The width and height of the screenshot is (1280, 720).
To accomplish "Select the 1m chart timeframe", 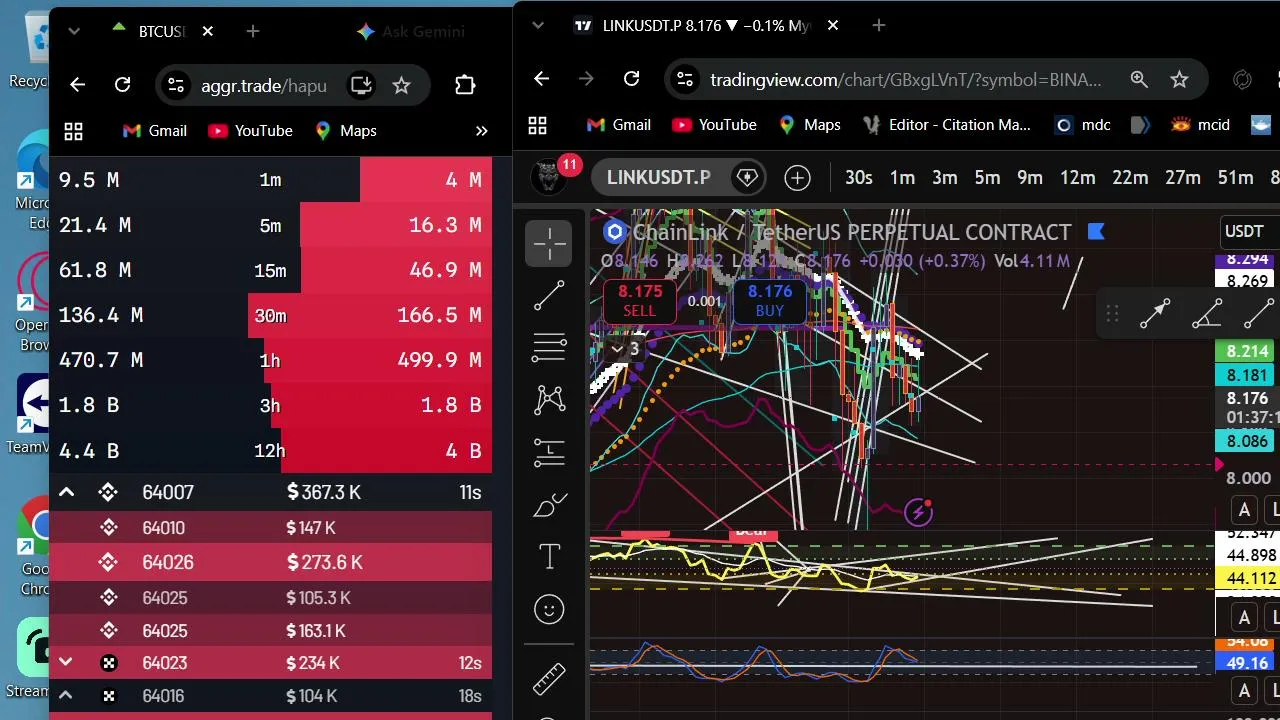I will [x=902, y=178].
